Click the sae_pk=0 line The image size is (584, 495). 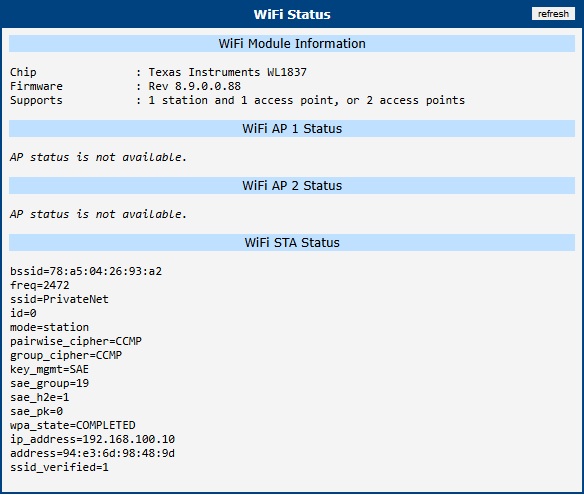tap(36, 412)
